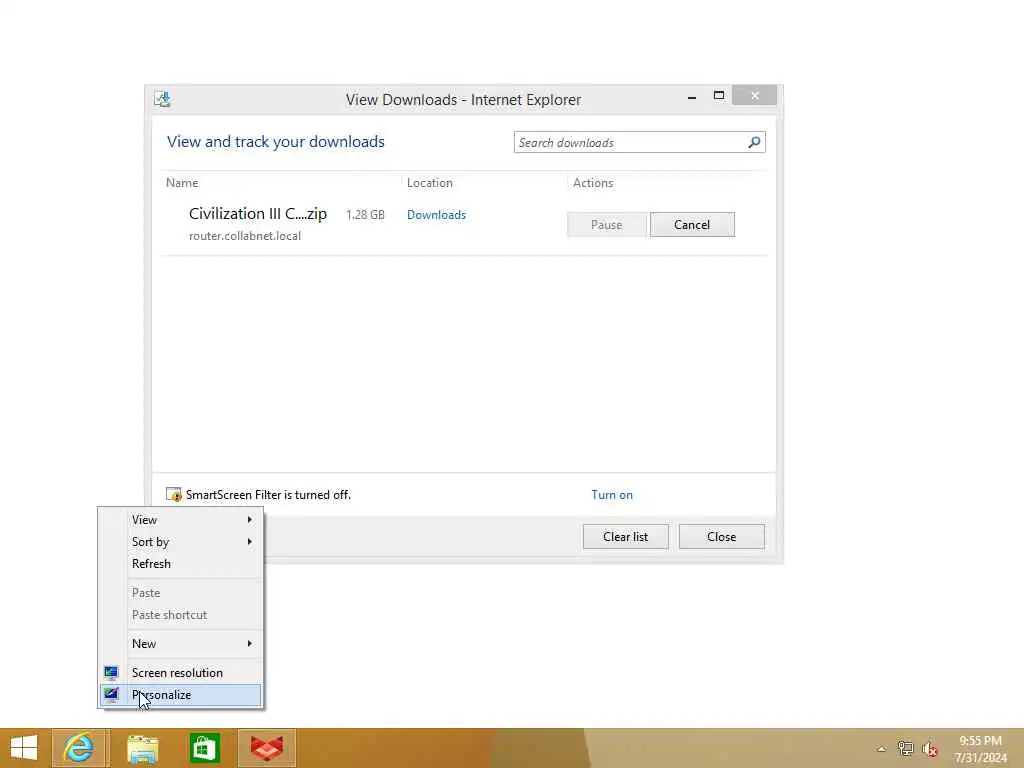This screenshot has height=768, width=1024.
Task: Click the SmartScreen Filter shield icon
Action: click(174, 494)
